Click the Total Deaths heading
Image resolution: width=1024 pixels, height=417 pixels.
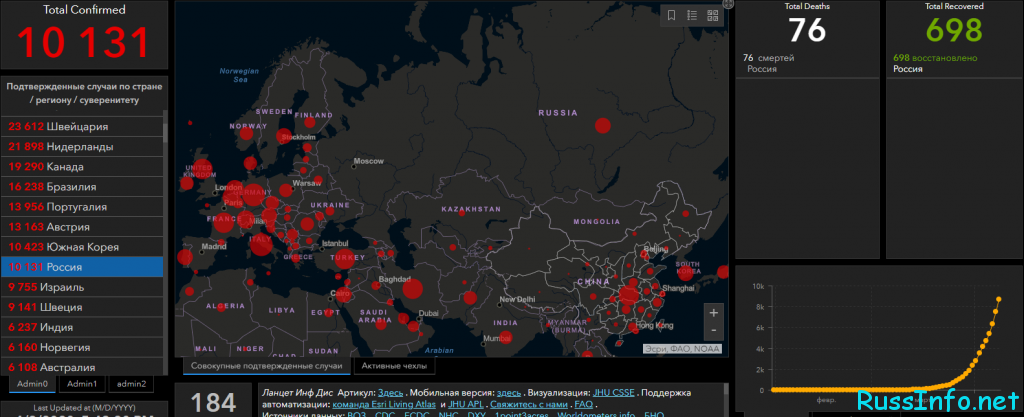(807, 6)
